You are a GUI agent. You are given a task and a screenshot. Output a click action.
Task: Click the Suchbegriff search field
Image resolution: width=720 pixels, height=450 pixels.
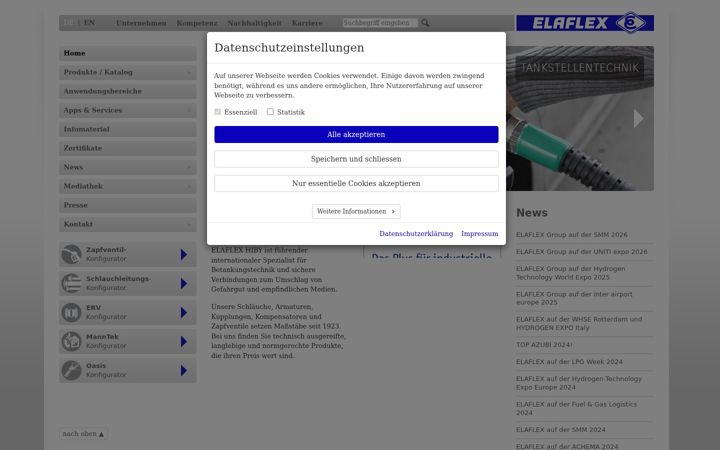[380, 22]
